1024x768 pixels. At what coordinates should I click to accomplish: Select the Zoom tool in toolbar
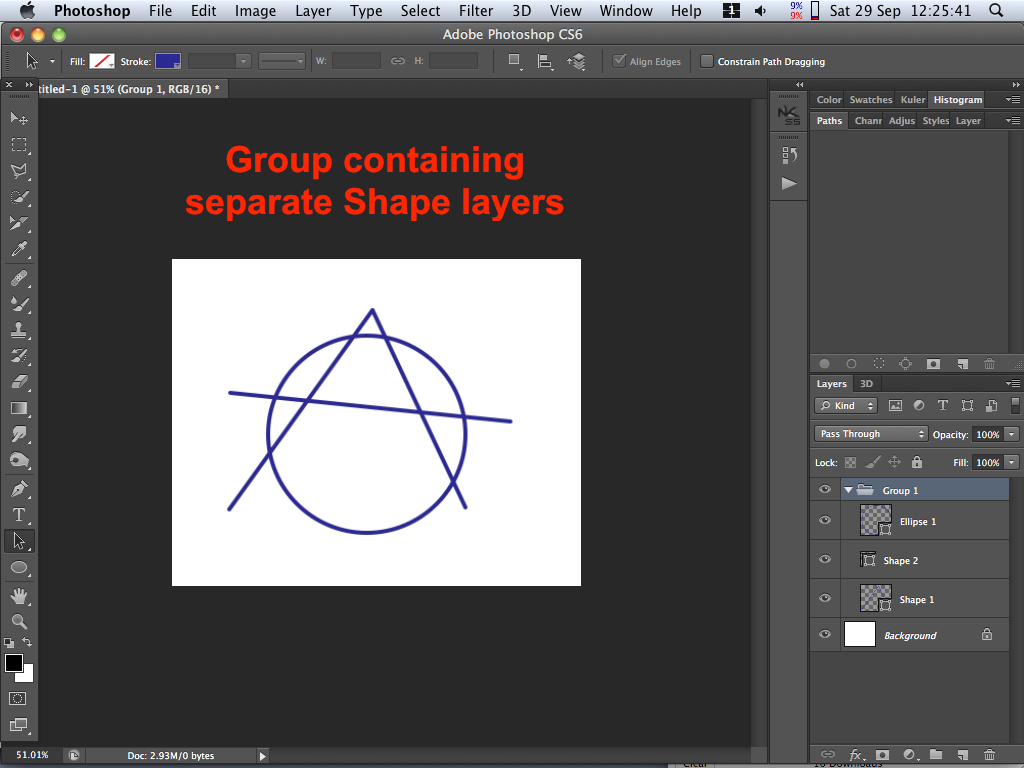pyautogui.click(x=18, y=621)
